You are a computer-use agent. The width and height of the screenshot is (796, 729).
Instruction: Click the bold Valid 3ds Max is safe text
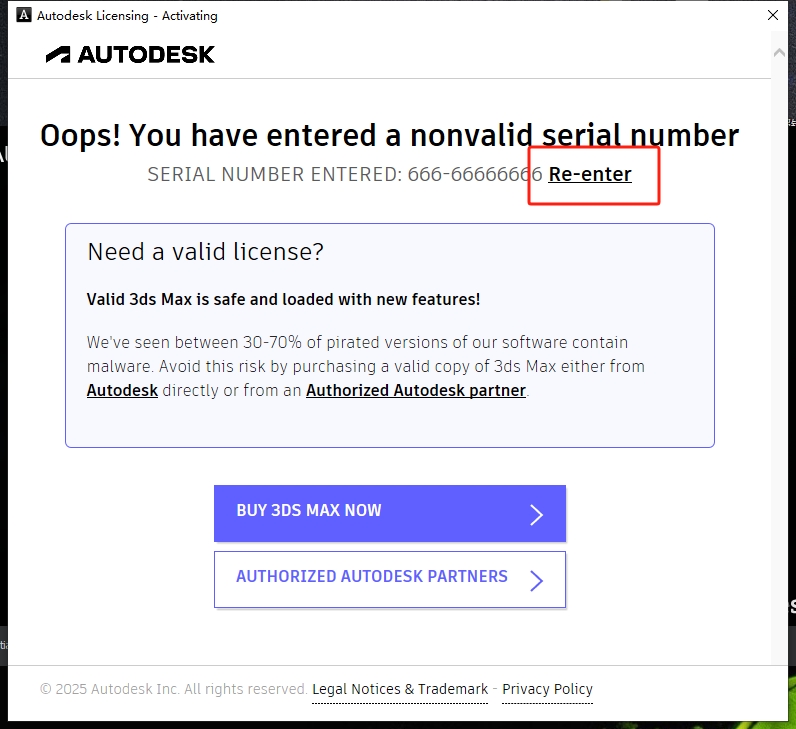tap(283, 299)
